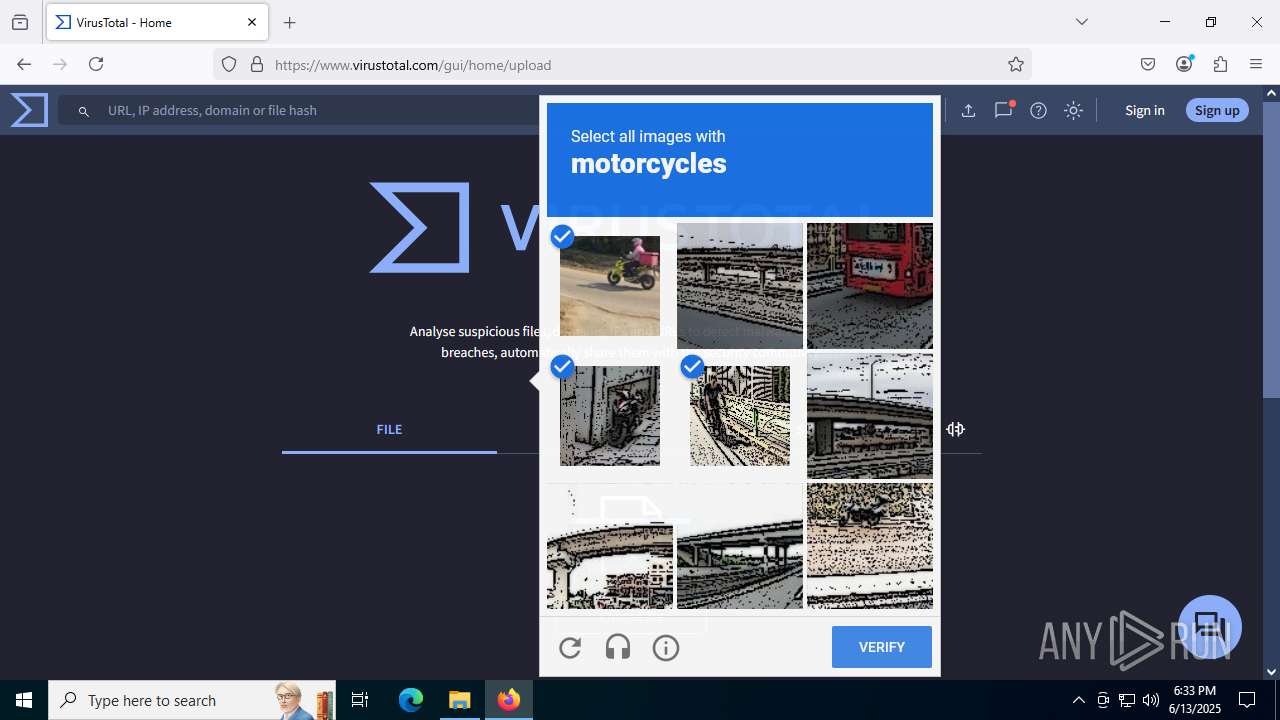
Task: Show hidden system tray icons chevron
Action: tap(1078, 700)
